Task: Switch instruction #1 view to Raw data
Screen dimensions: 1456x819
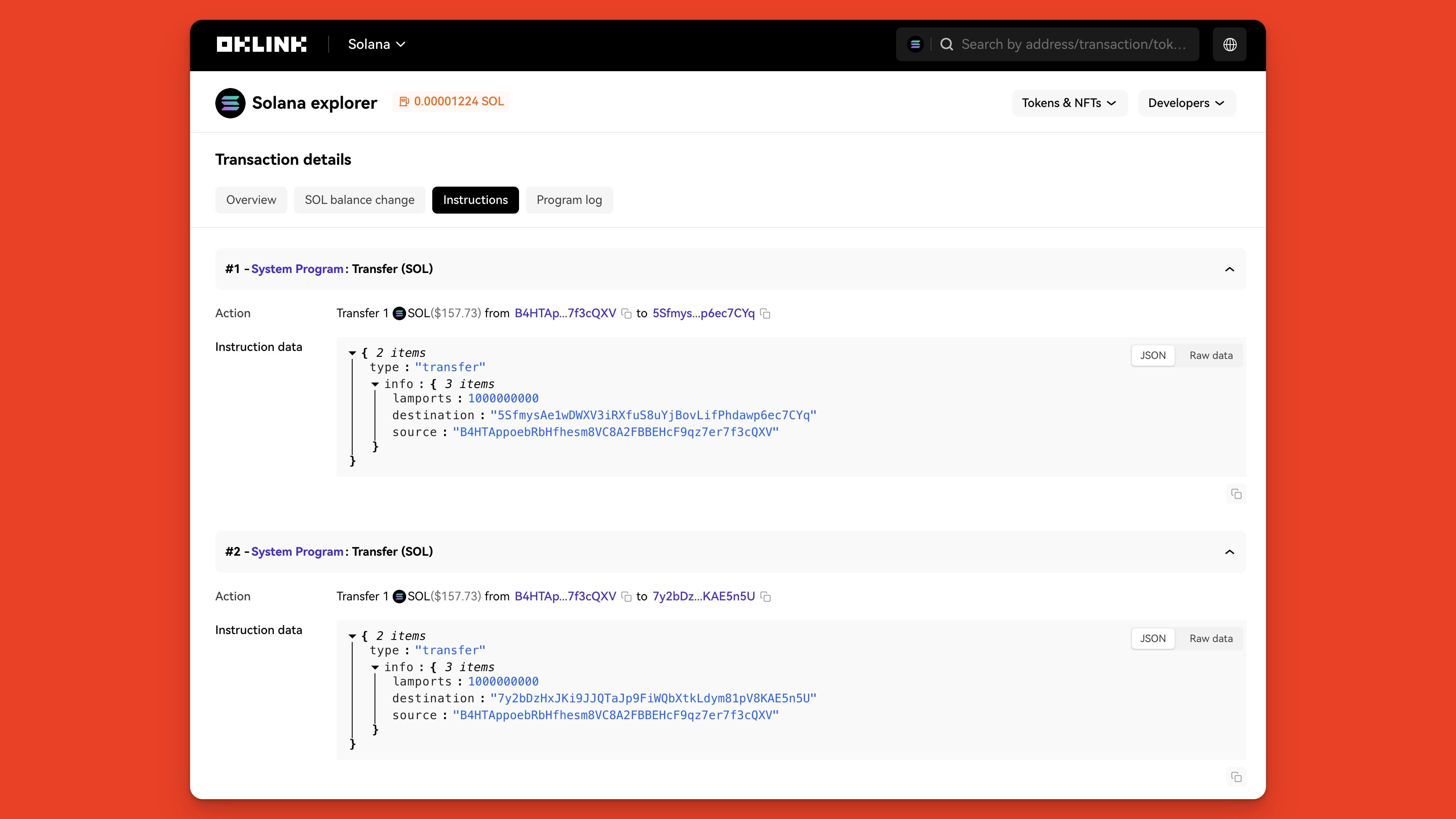Action: (1211, 356)
